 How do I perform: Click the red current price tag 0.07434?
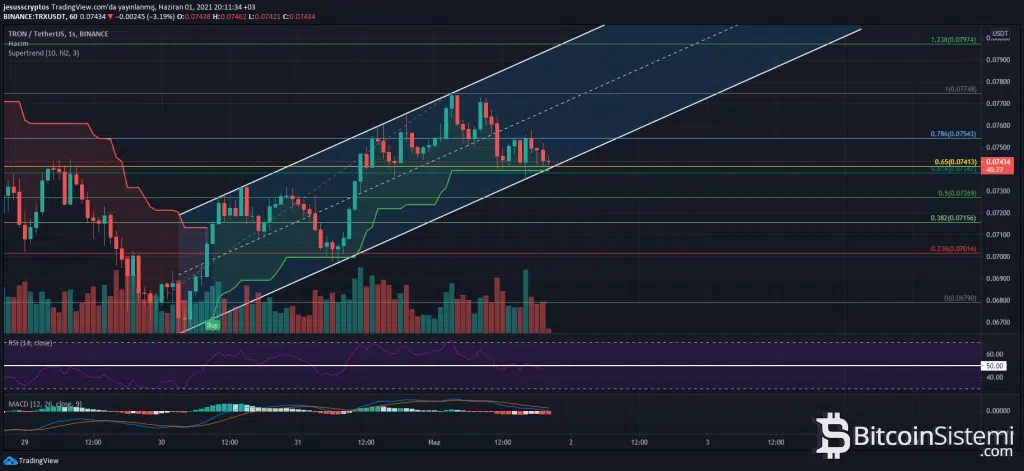pos(996,160)
